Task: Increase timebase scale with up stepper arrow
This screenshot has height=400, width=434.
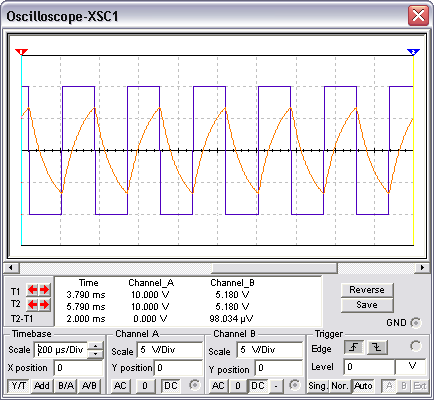Action: (x=96, y=346)
